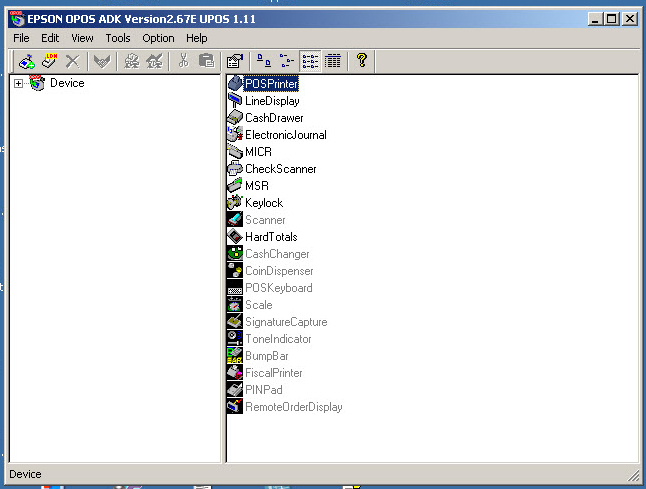The width and height of the screenshot is (646, 489).
Task: Click the POSKeyboard list entry text
Action: click(279, 288)
